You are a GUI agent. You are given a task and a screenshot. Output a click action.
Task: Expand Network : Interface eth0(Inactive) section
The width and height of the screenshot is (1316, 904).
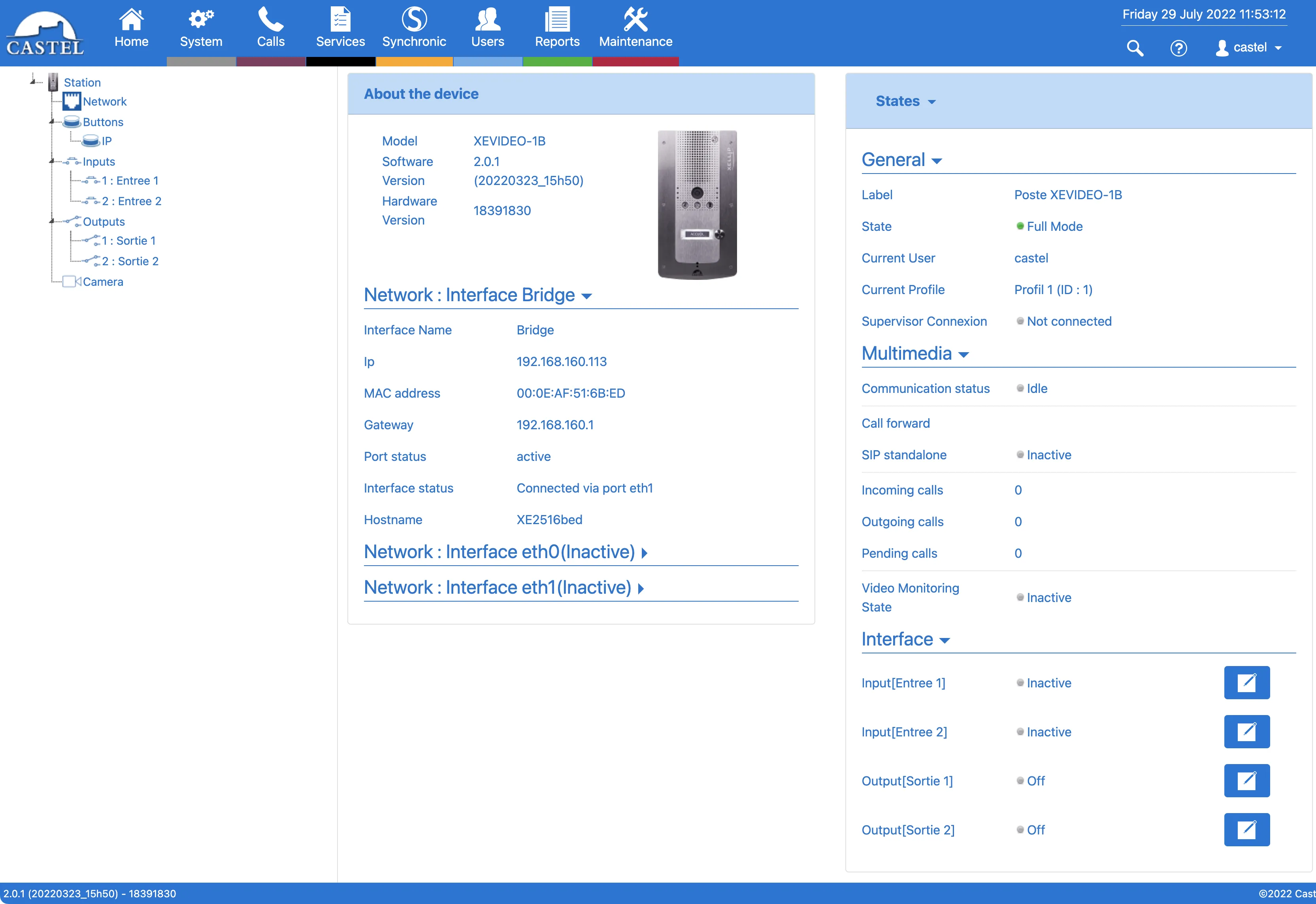pyautogui.click(x=505, y=552)
